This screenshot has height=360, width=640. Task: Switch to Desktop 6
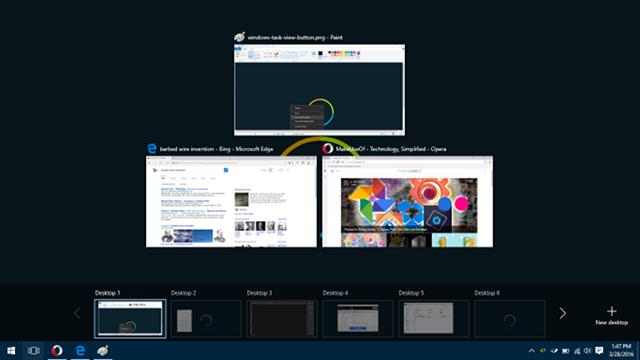click(x=510, y=319)
